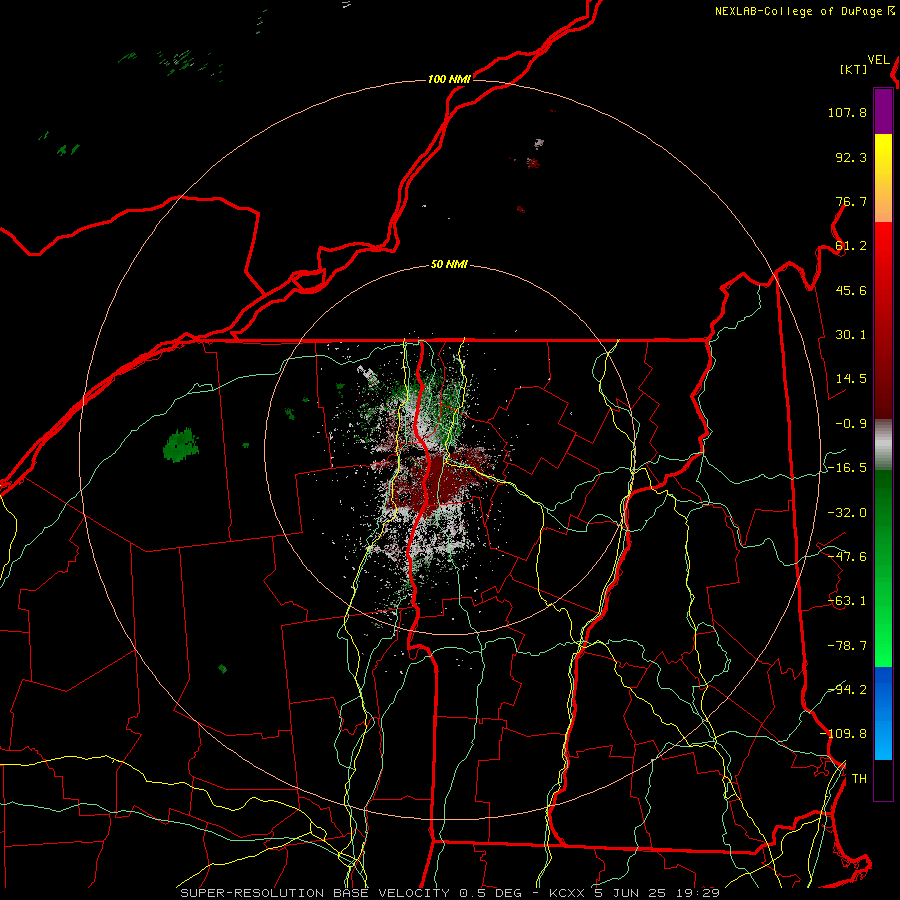900x900 pixels.
Task: Click the -16.5 value on the velocity scale
Action: tap(847, 468)
